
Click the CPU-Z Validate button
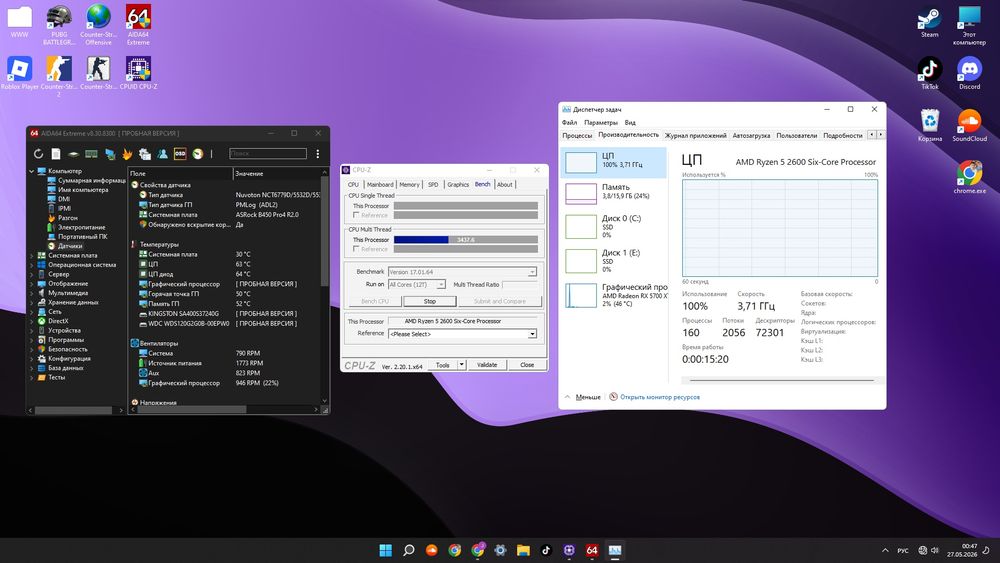pos(487,365)
